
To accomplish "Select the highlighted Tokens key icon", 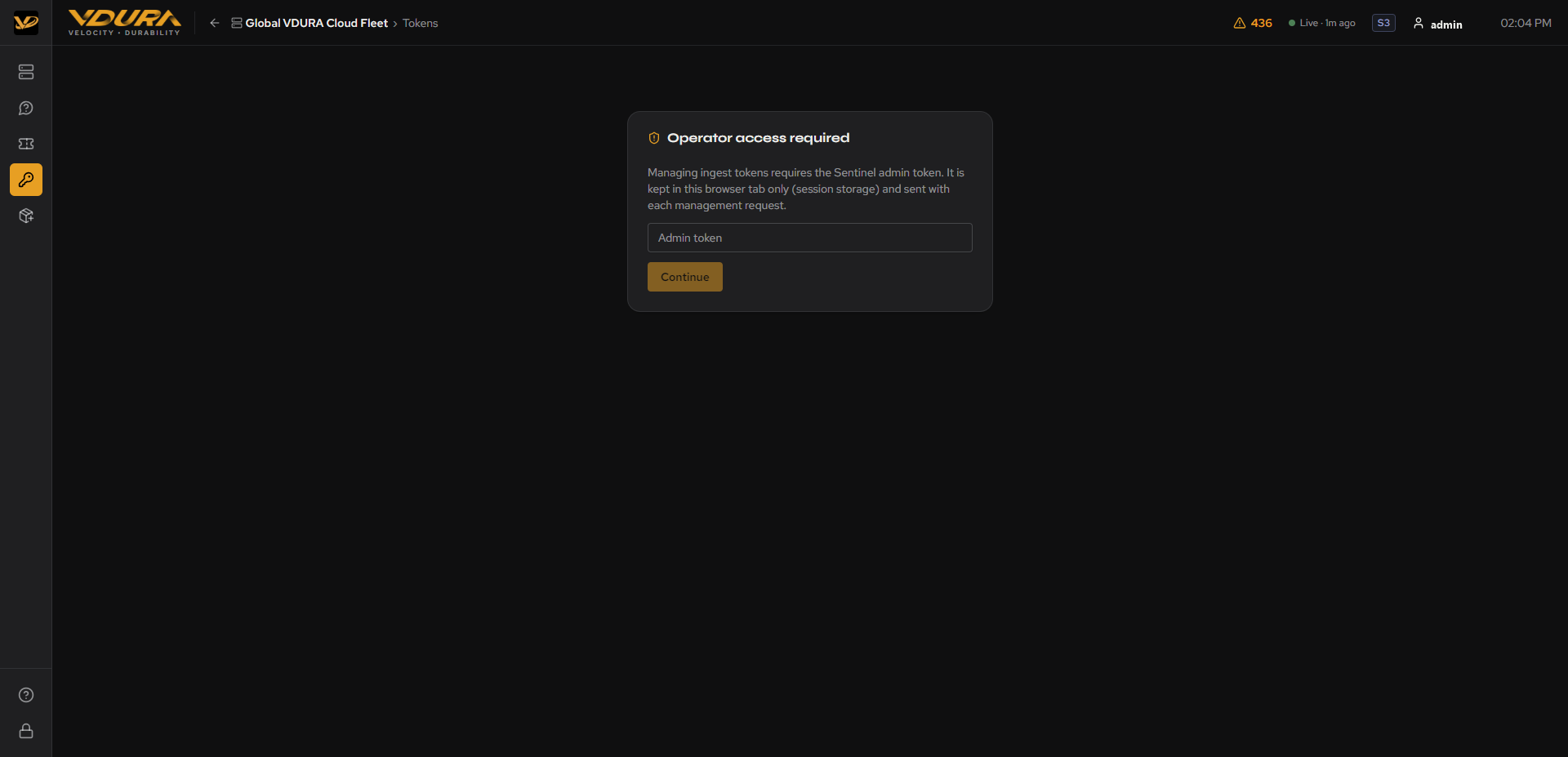I will click(26, 180).
